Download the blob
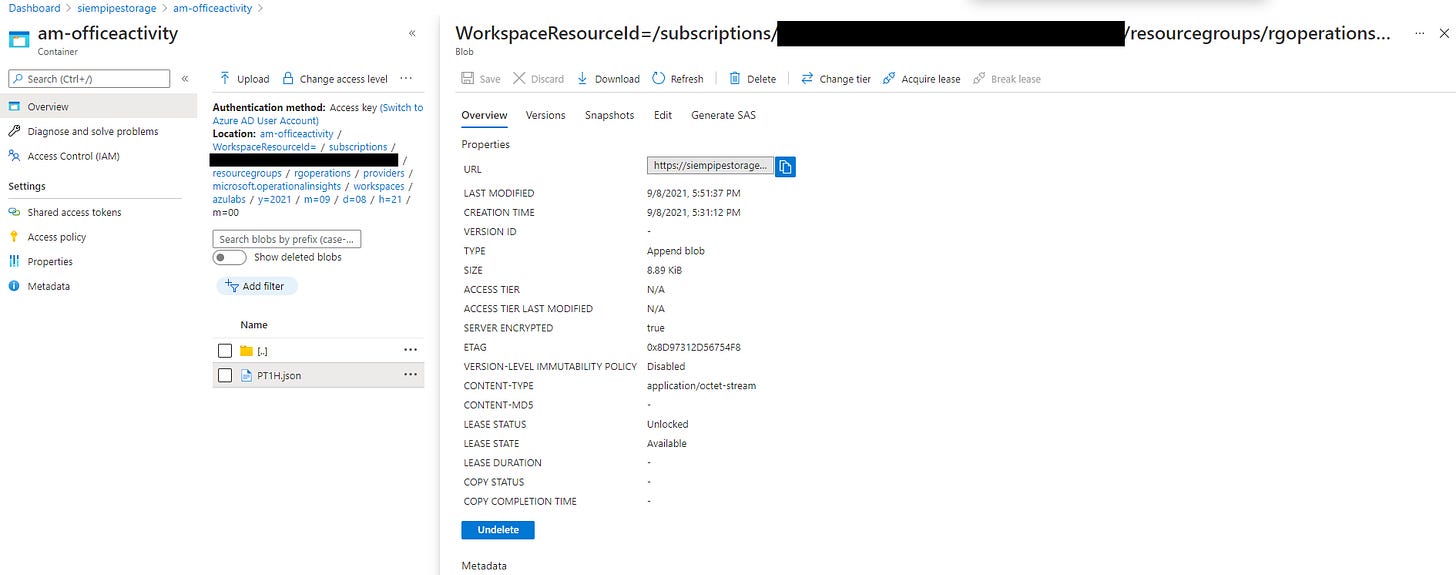Screen dimensions: 1456x575 tap(608, 78)
